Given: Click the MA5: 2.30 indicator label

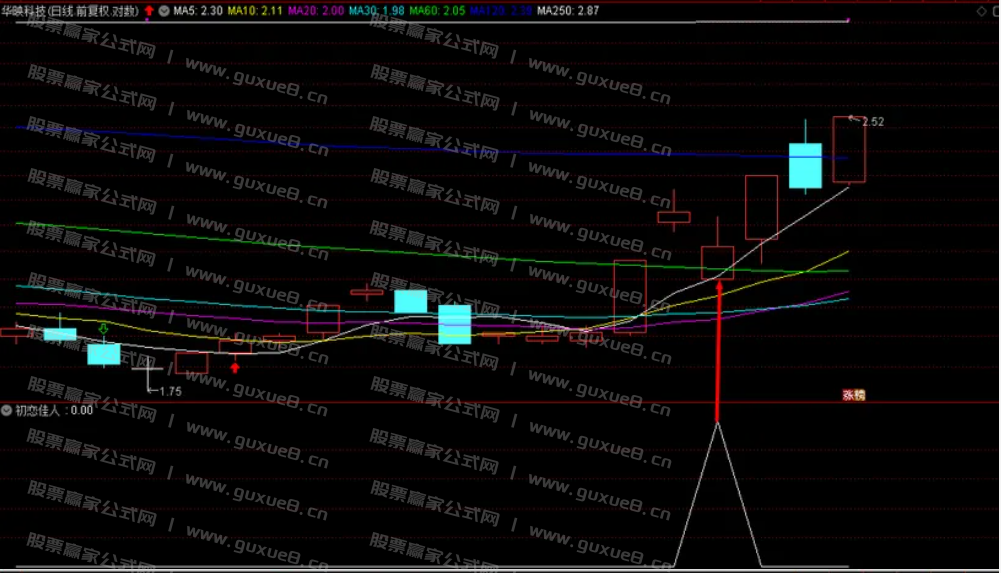Looking at the screenshot, I should pyautogui.click(x=196, y=11).
